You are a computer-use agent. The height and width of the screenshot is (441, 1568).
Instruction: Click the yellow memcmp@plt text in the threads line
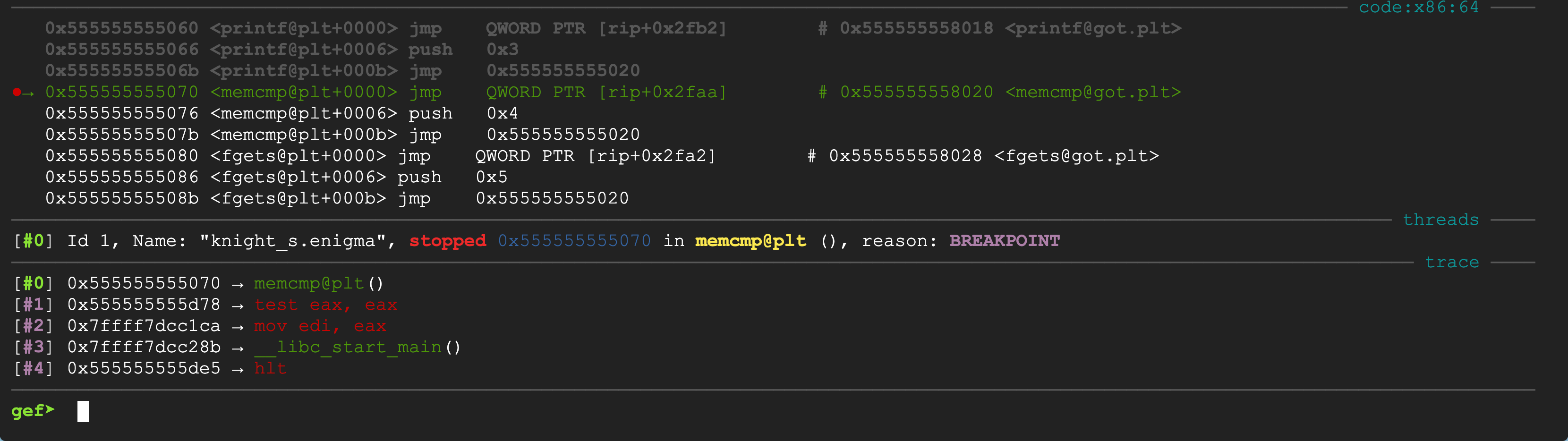tap(750, 241)
